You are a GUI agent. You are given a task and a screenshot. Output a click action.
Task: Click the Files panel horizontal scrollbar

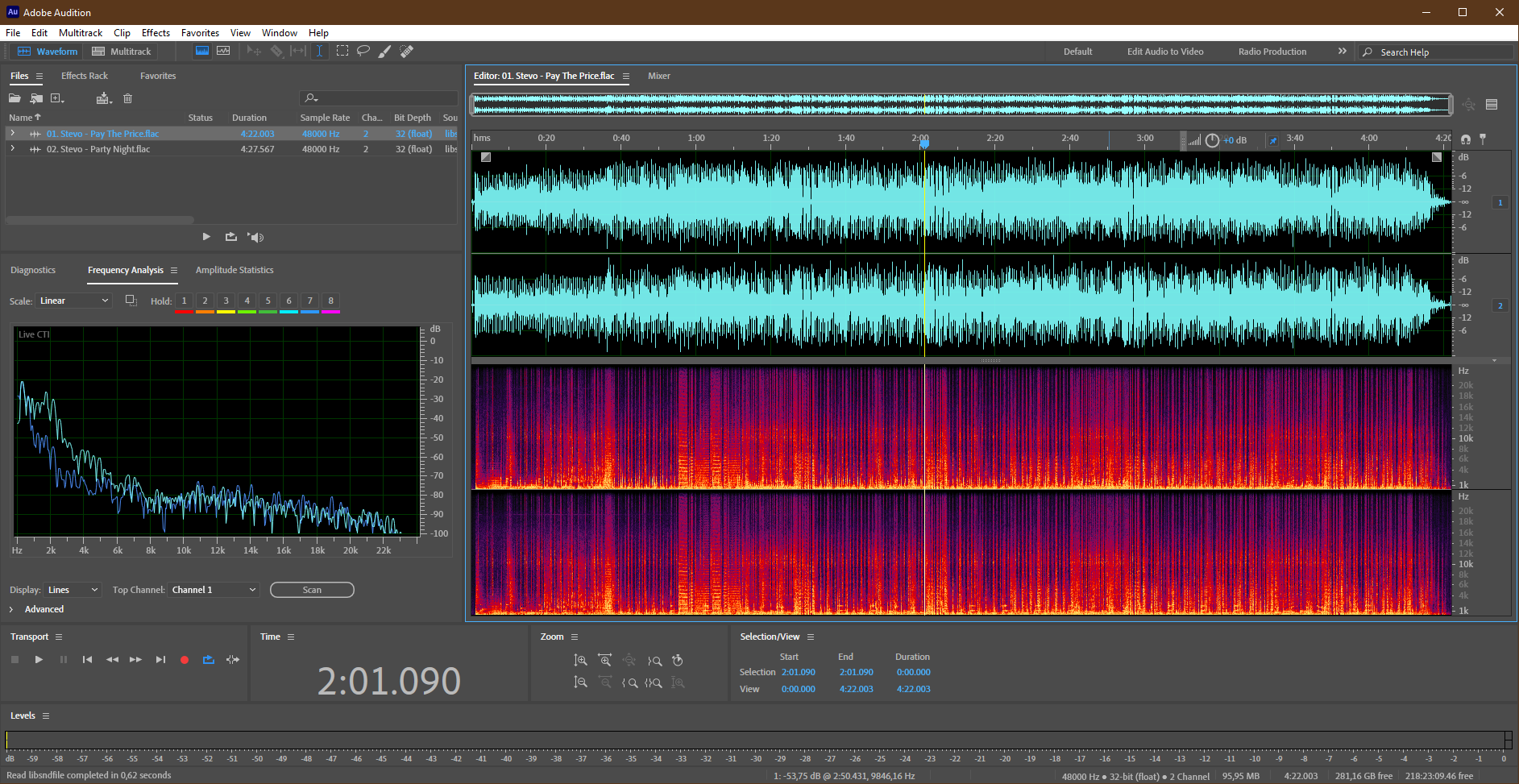click(x=100, y=219)
